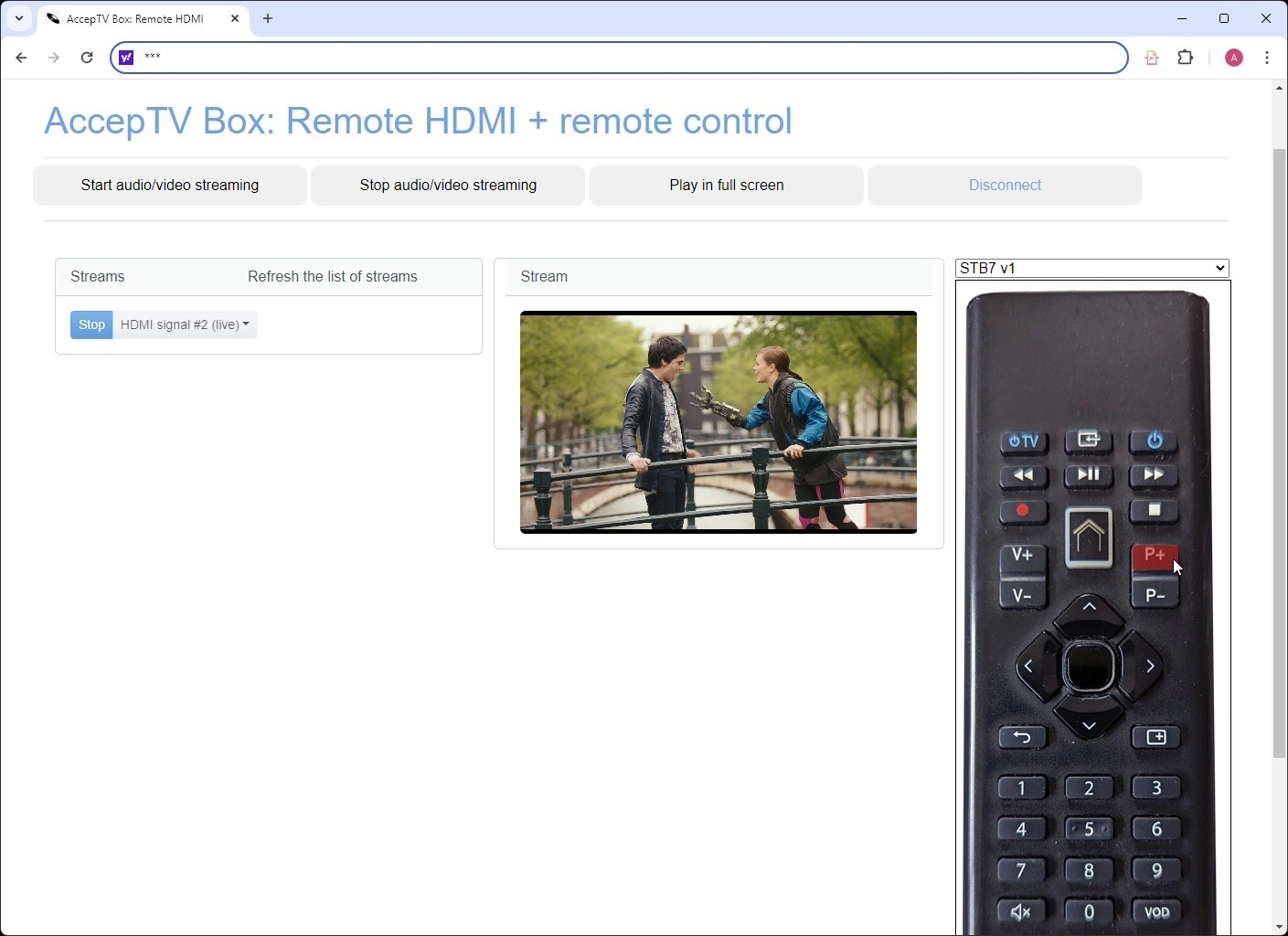Click number 8 on remote keypad

pos(1089,871)
